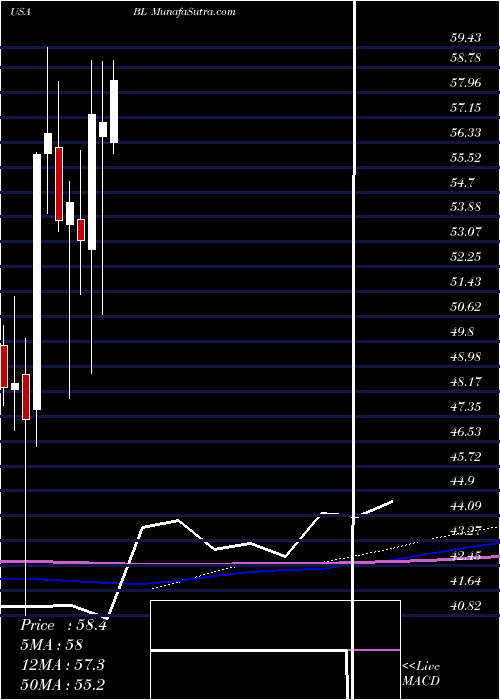
Task: Click the tall white candle reaching 55.52
Action: coord(37,282)
